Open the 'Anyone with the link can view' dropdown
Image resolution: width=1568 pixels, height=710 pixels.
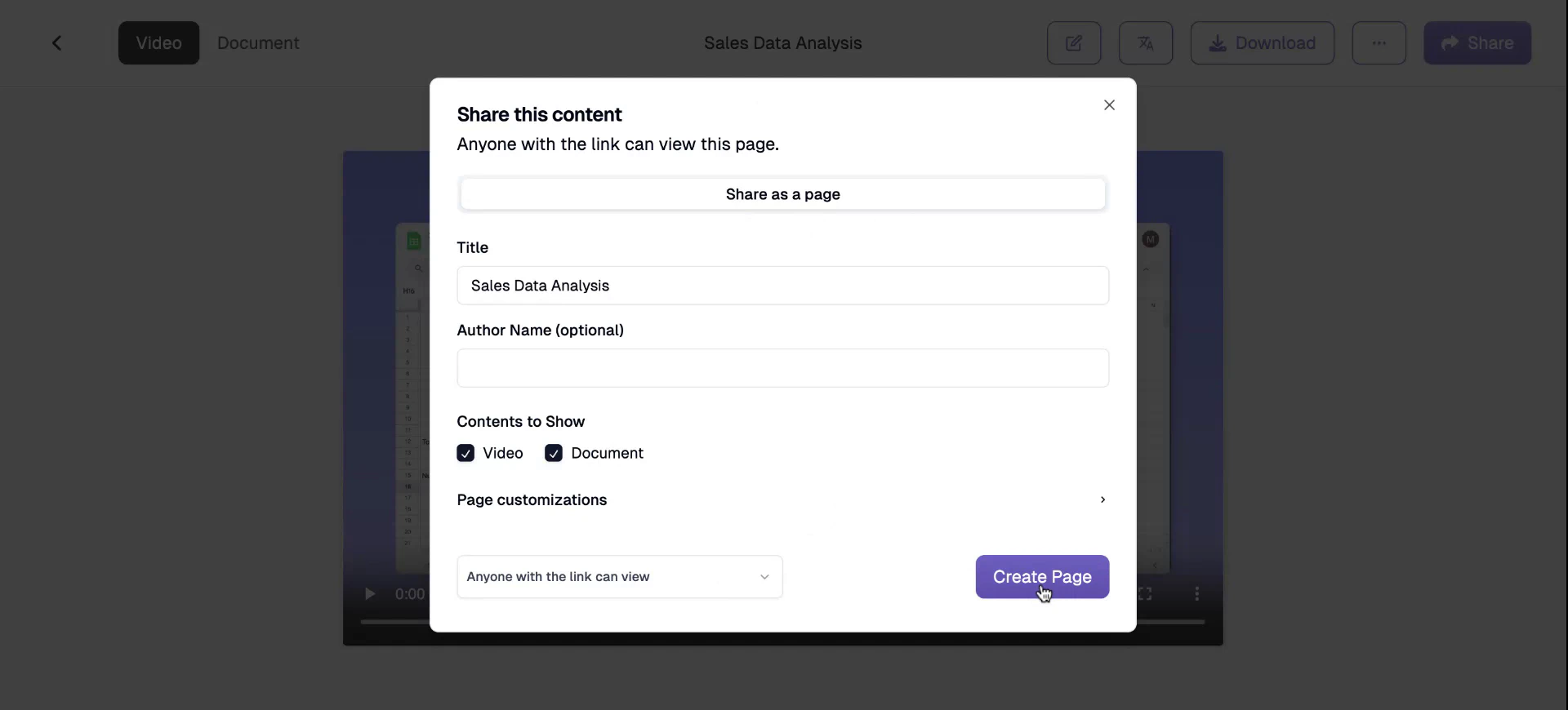(619, 577)
